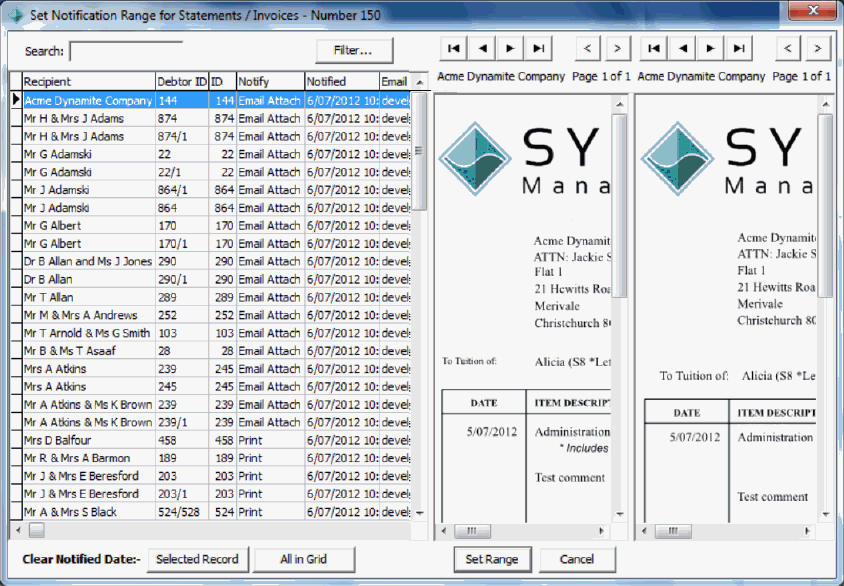
Task: Click left preview scroll down arrow
Action: [x=620, y=514]
